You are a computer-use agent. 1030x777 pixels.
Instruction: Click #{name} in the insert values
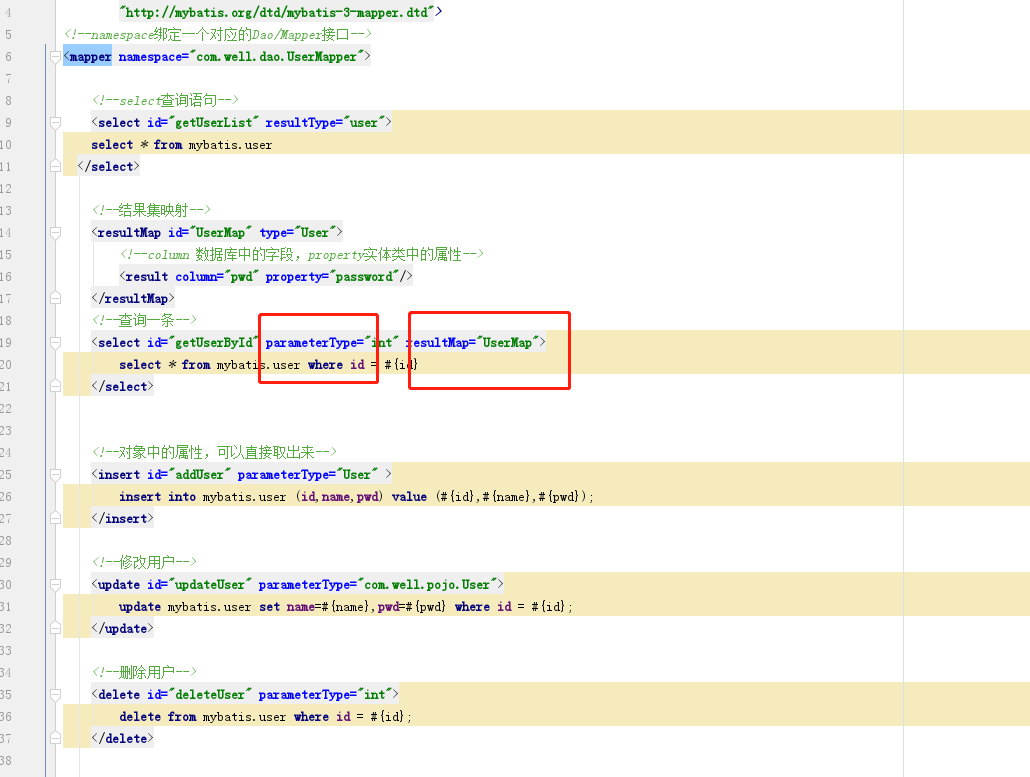point(506,497)
